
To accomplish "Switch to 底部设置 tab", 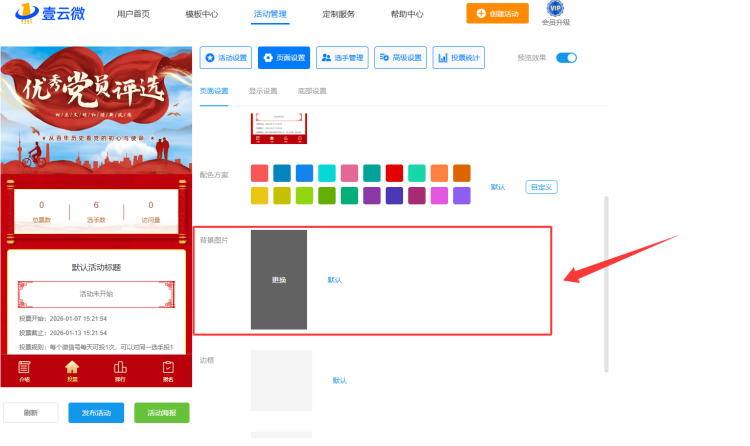I will point(313,91).
